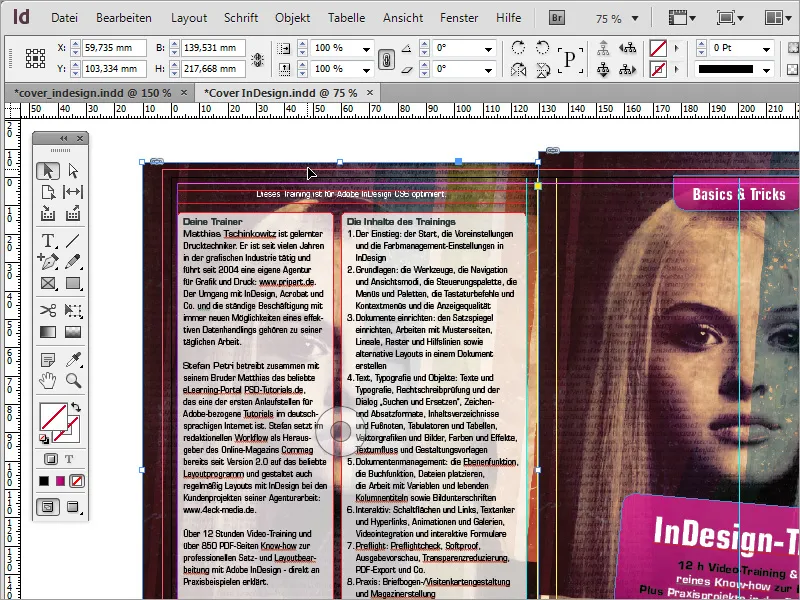Select the Scissors tool

[x=48, y=310]
